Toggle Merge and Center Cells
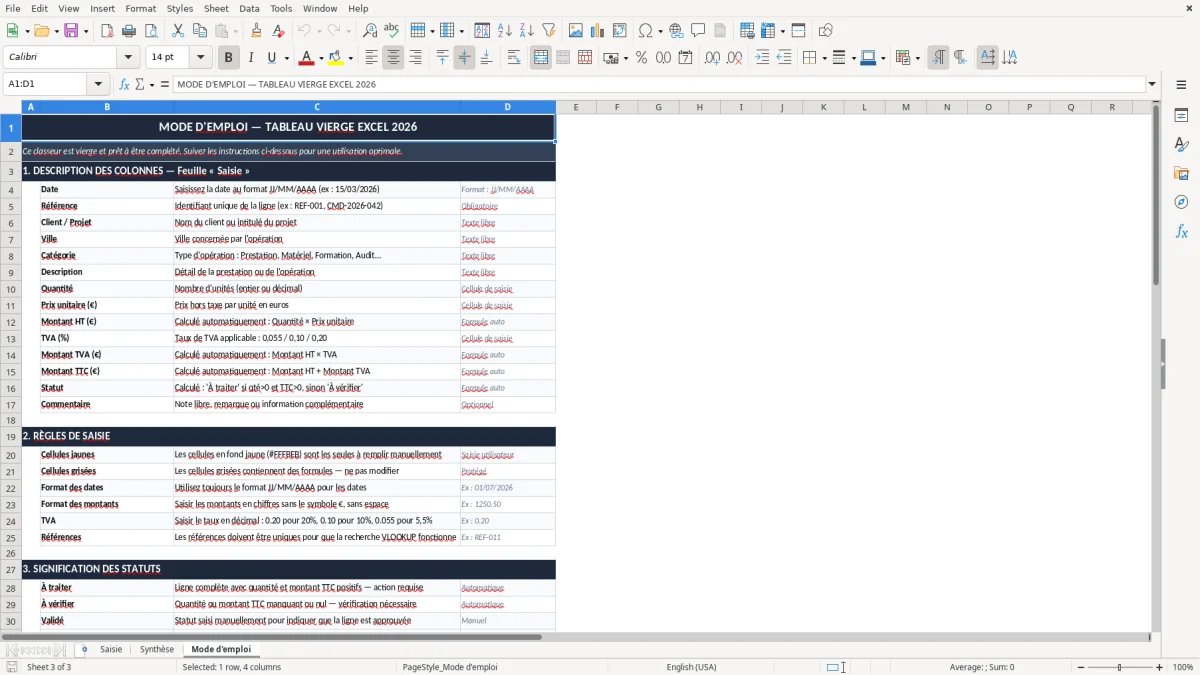The image size is (1200, 675). pyautogui.click(x=541, y=58)
